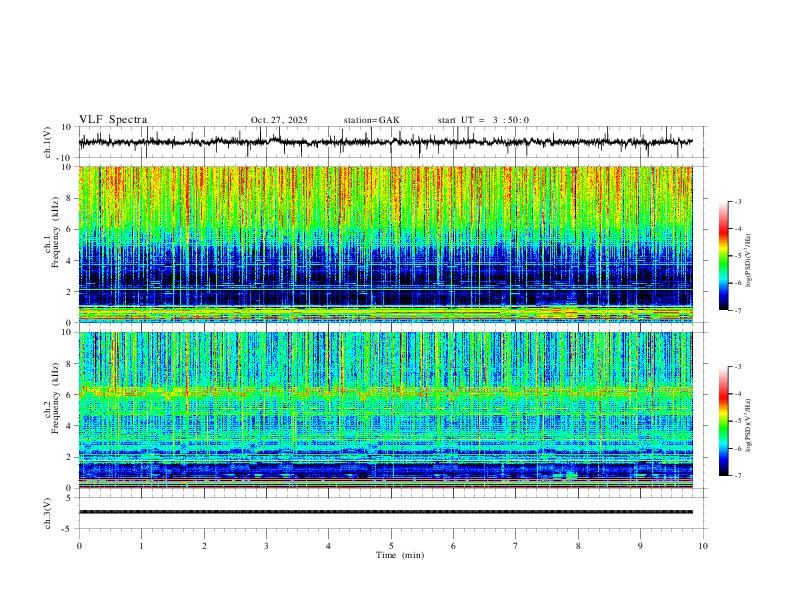The image size is (792, 612).
Task: Click the lower colorbar 'log(PSD)(V²/Hz)' label
Action: 748,425
